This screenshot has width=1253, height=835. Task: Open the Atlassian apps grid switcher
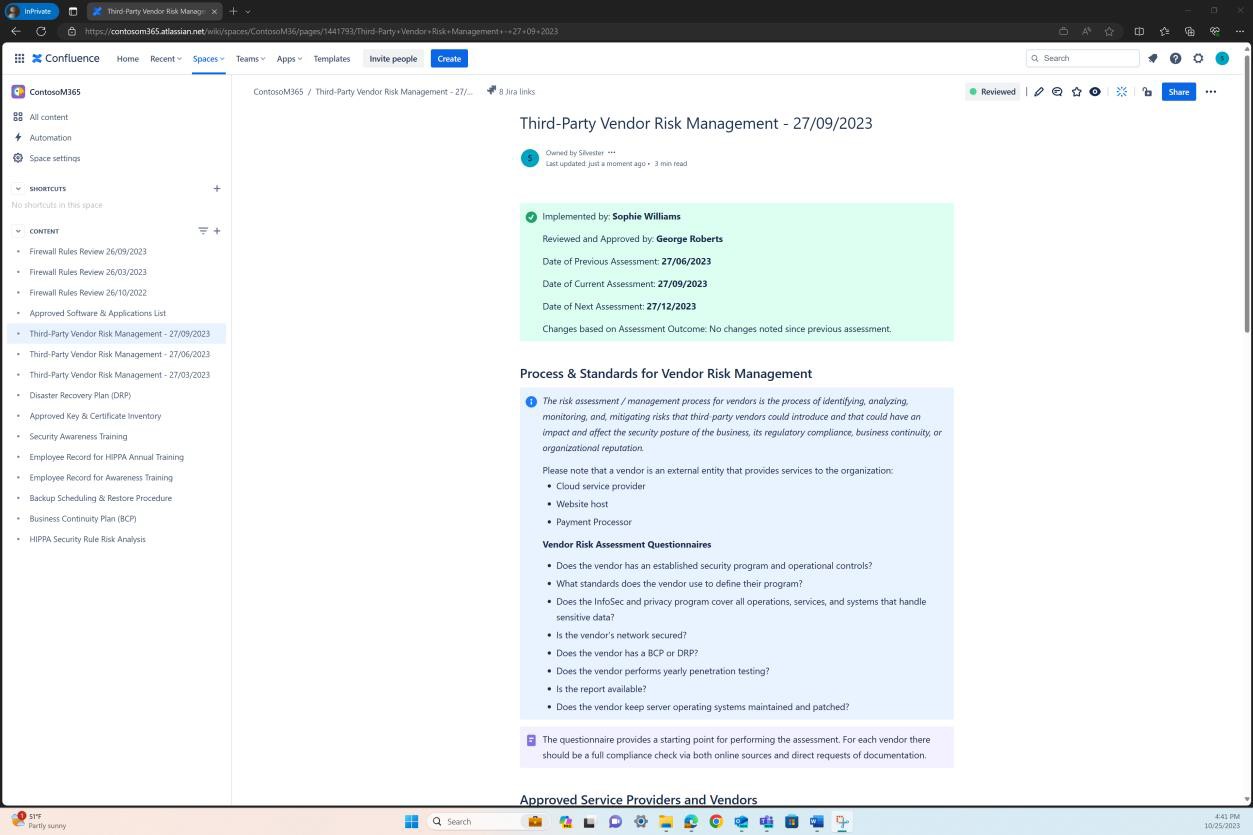point(19,58)
